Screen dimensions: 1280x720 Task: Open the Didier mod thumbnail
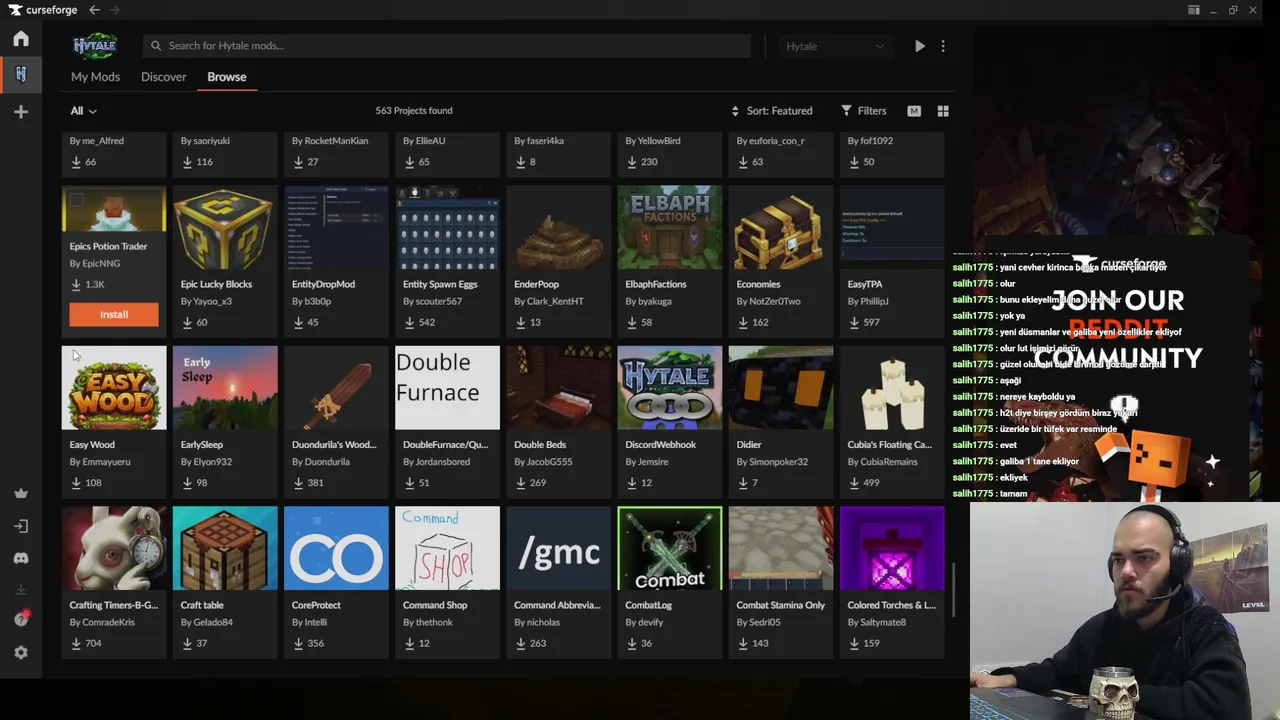(781, 388)
